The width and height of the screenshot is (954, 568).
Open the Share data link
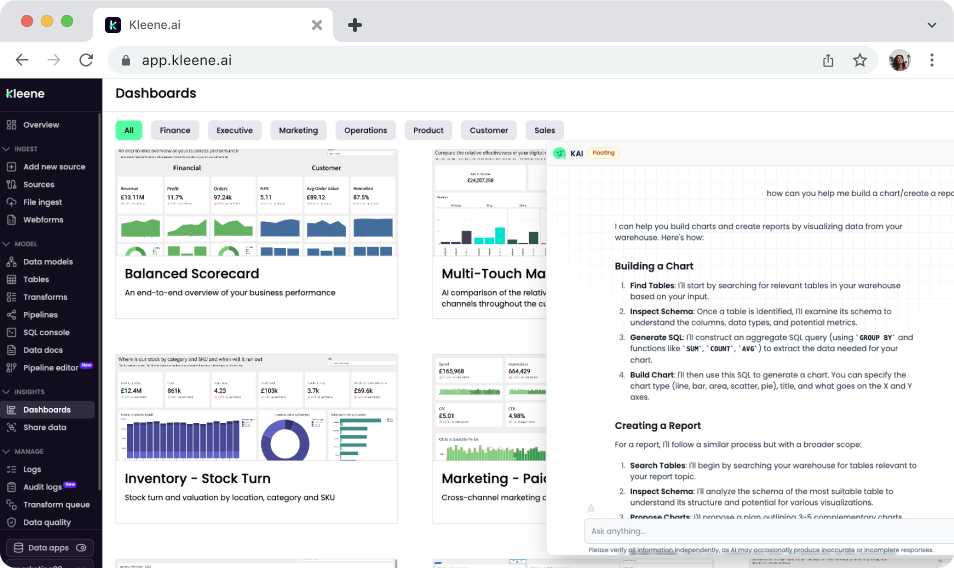[45, 427]
